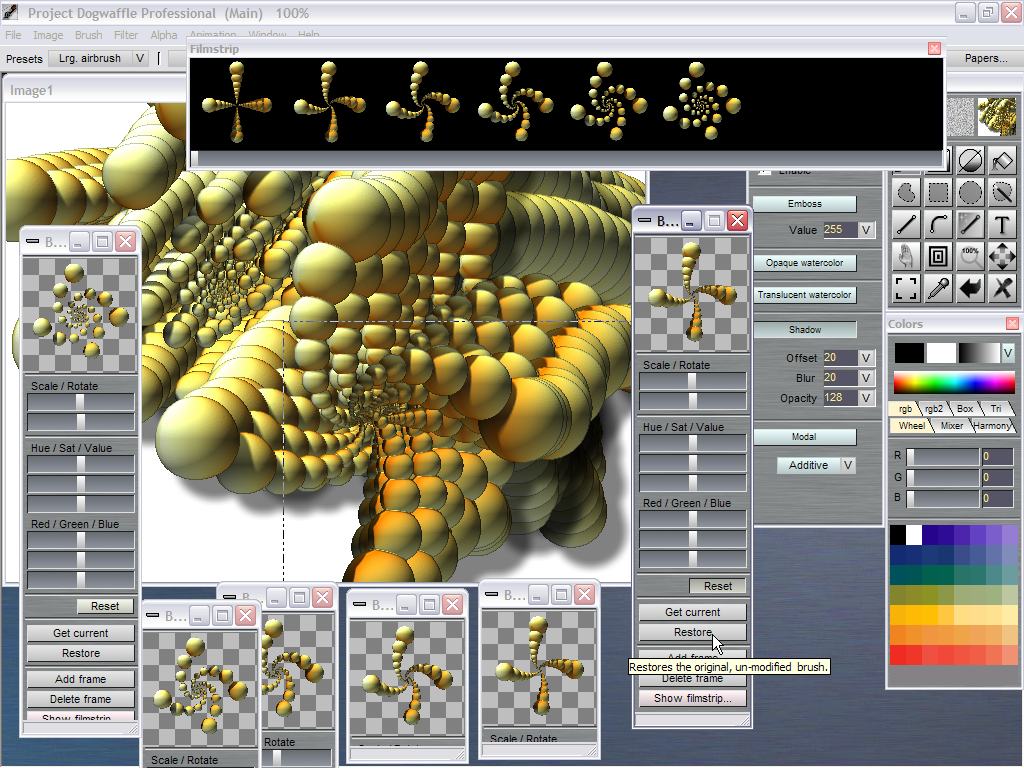The height and width of the screenshot is (768, 1024).
Task: Click the 100% zoom magnifier tool
Action: point(970,256)
